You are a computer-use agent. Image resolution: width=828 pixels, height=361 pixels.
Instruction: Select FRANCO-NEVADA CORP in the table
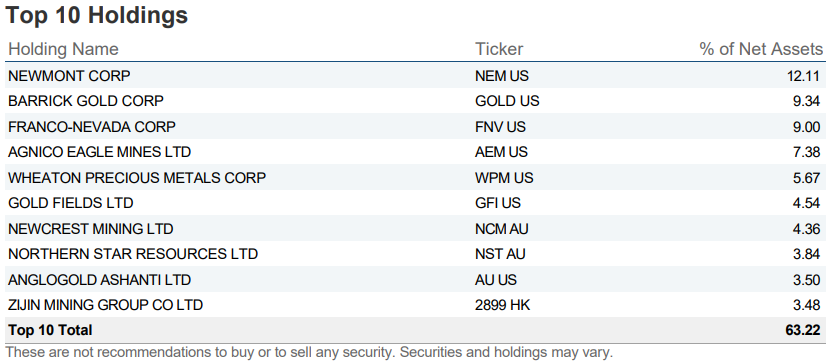(91, 127)
